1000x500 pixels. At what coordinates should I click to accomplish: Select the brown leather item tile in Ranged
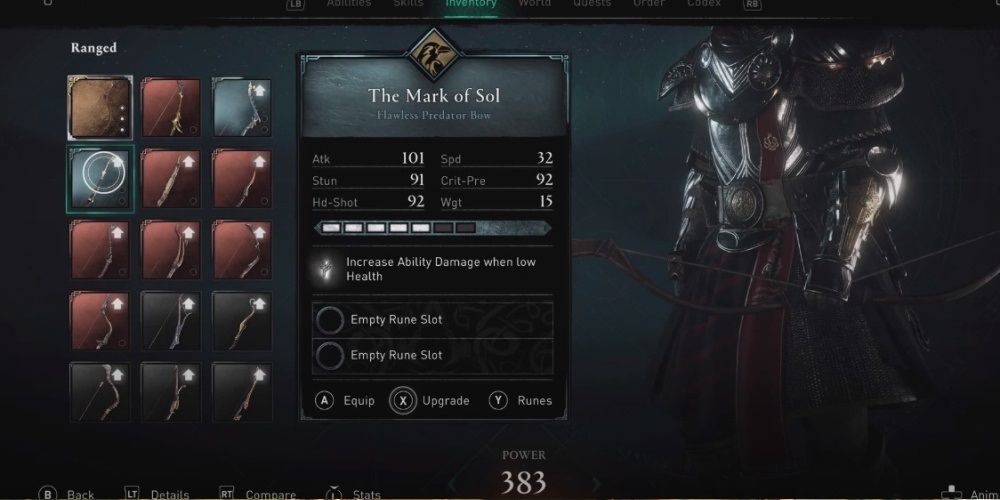pos(100,108)
